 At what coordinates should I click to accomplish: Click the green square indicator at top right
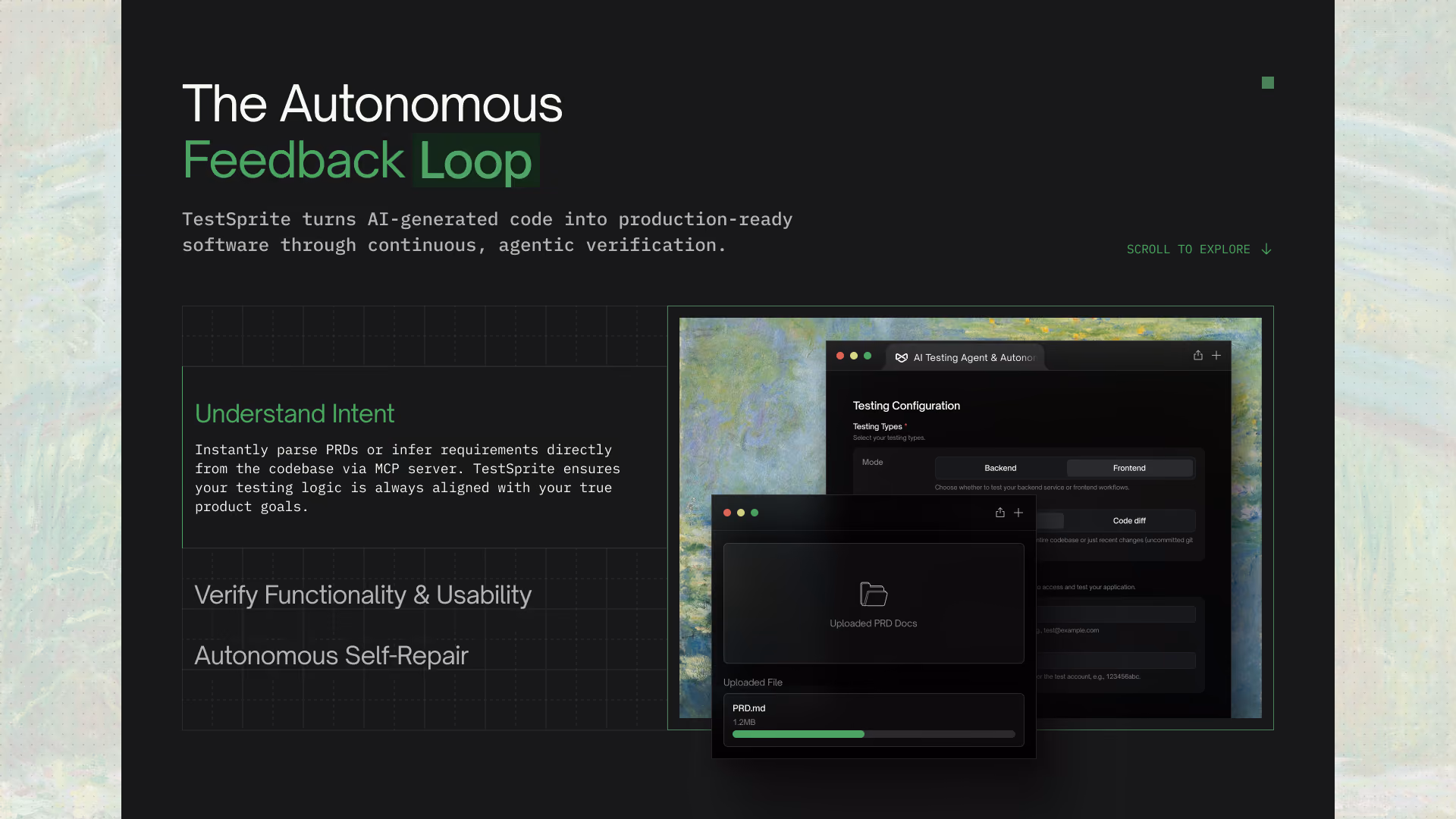coord(1268,83)
